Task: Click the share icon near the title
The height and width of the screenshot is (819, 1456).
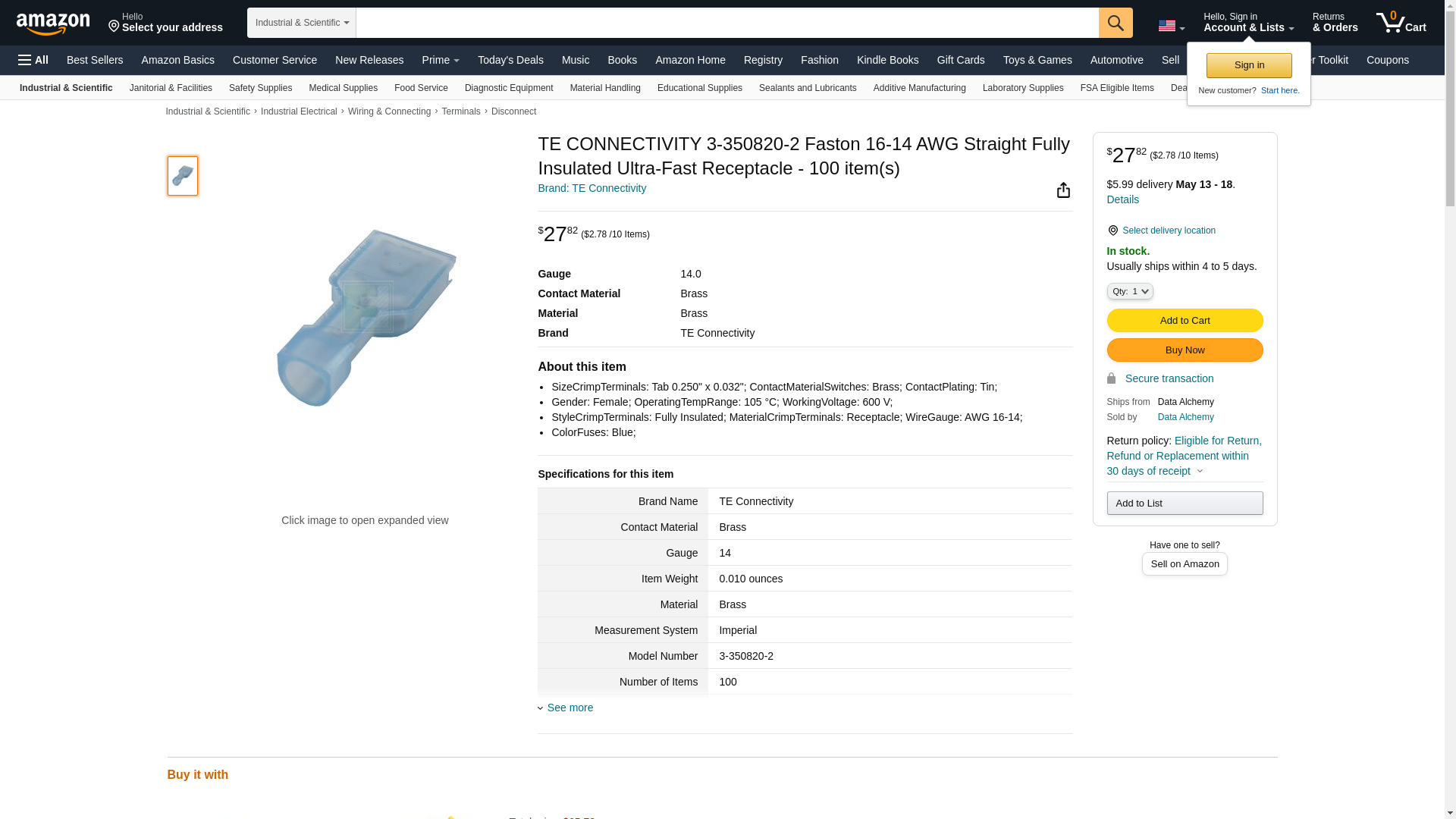Action: pyautogui.click(x=1063, y=190)
